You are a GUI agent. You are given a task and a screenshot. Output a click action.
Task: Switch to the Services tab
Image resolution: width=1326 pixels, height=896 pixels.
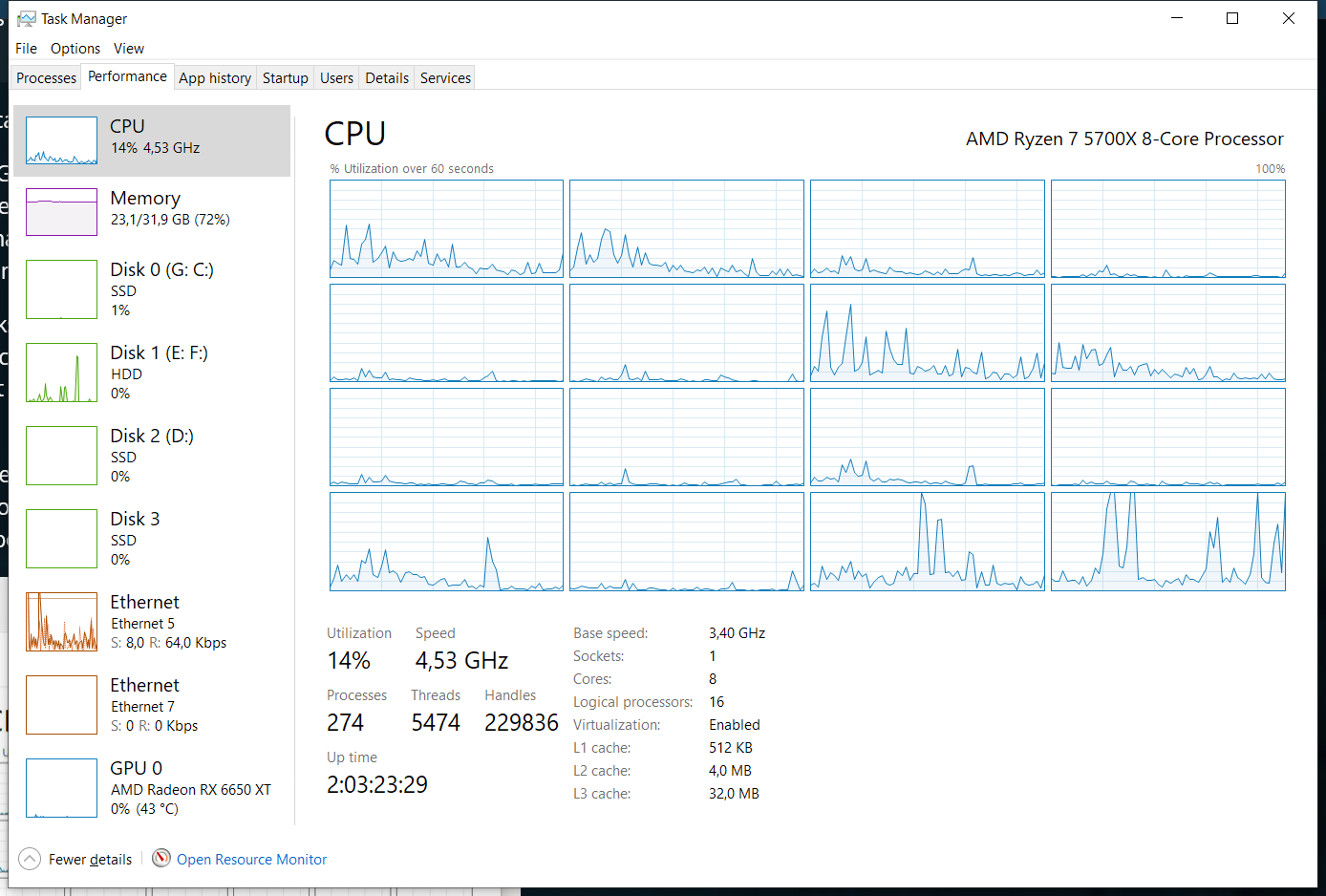click(x=445, y=78)
